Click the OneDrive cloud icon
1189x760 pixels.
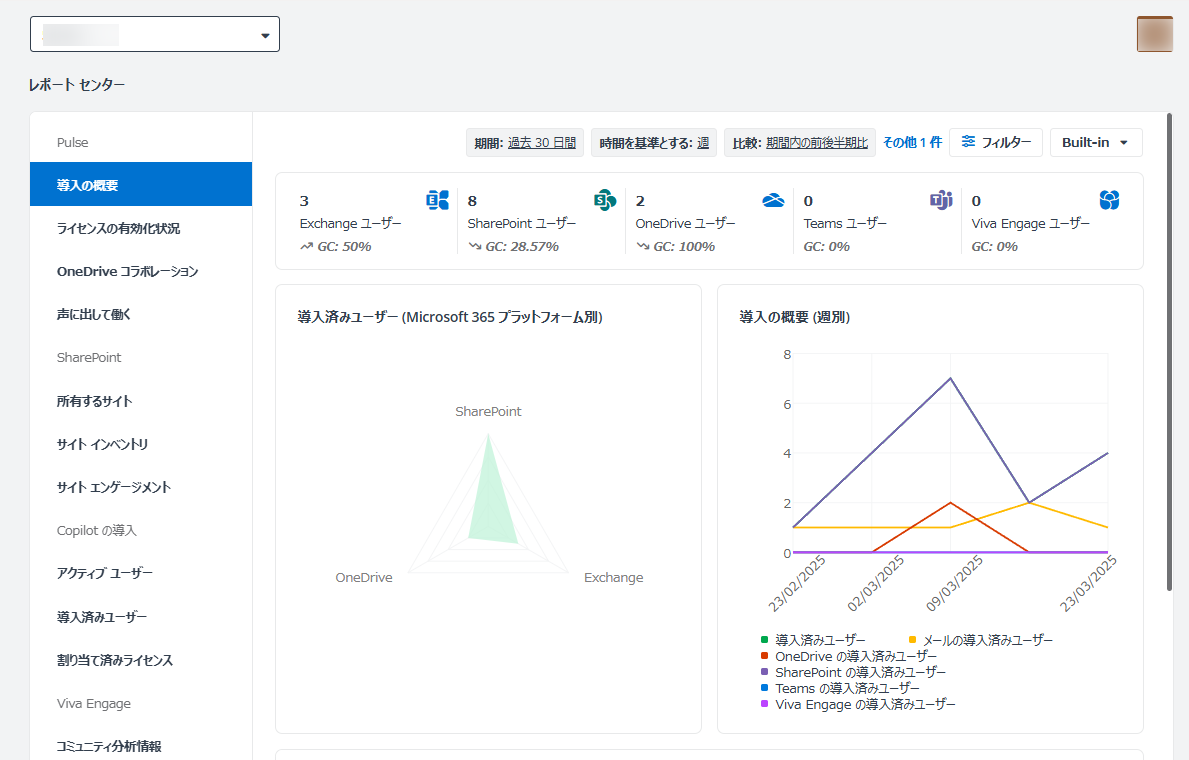[x=773, y=200]
